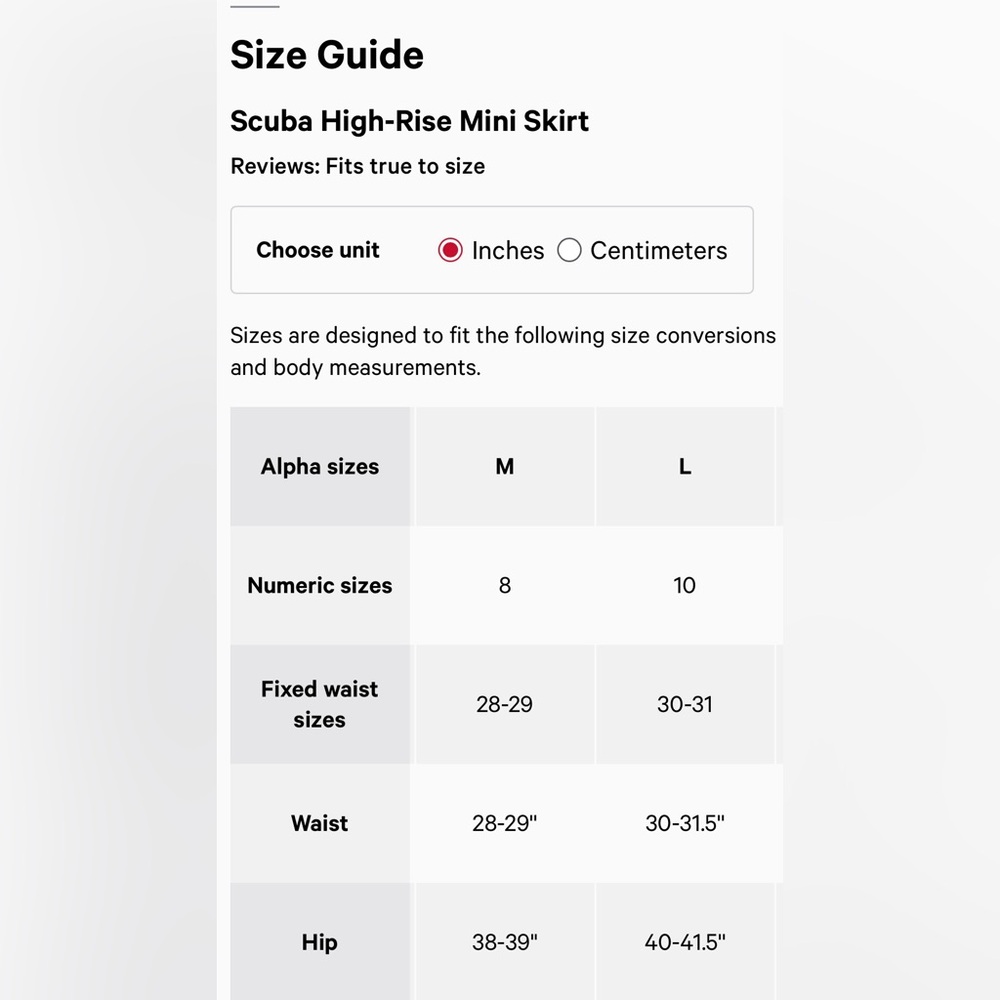Click the Reviews: Fits true to size text
The width and height of the screenshot is (1000, 1000).
(x=357, y=166)
